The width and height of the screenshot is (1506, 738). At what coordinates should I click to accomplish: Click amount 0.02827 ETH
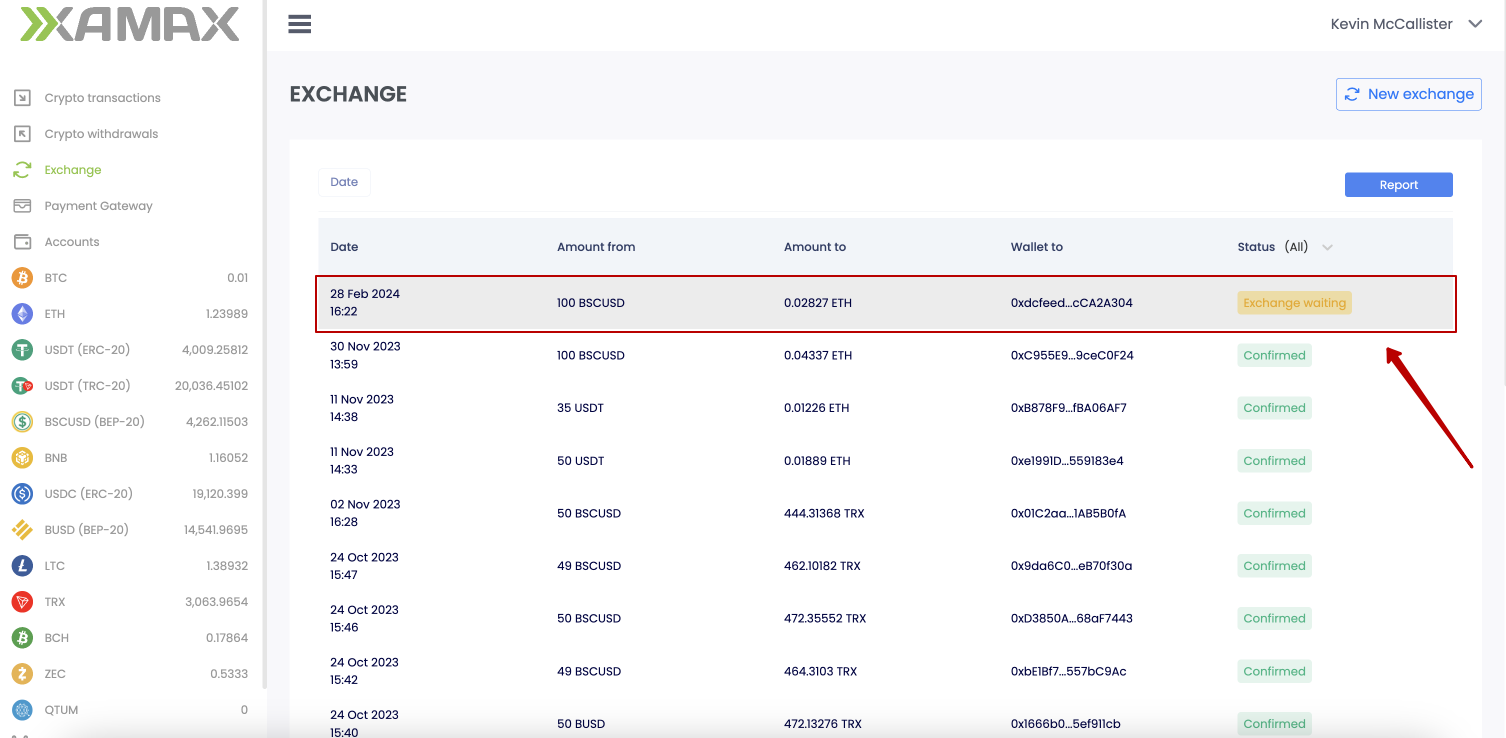818,303
